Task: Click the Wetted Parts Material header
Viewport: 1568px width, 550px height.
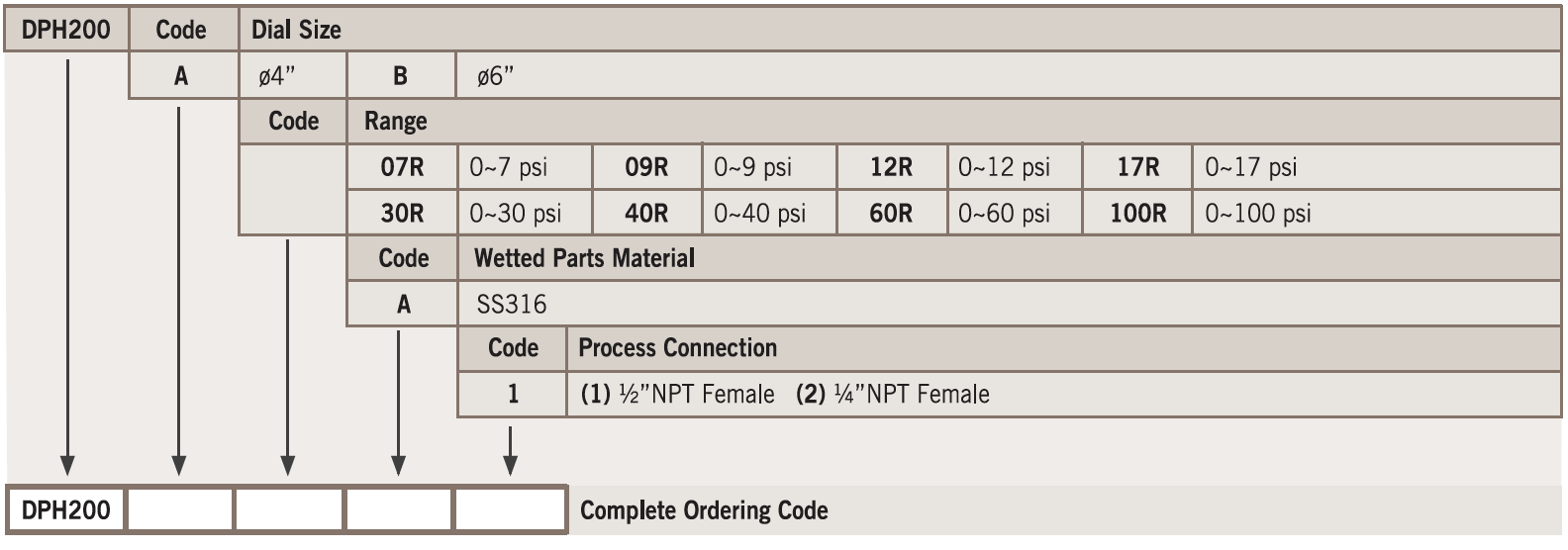Action: pyautogui.click(x=584, y=258)
